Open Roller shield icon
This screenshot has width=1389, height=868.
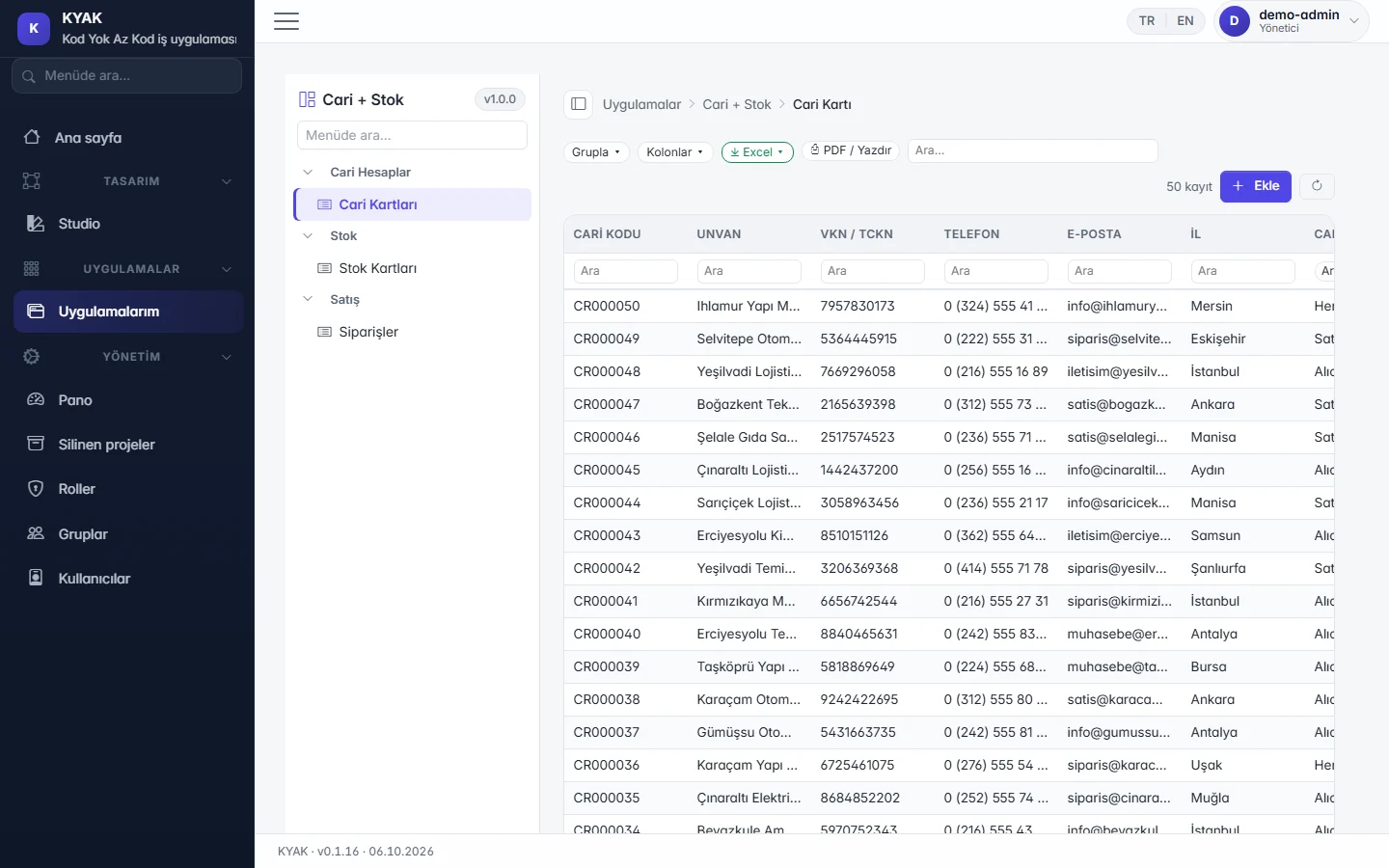click(x=36, y=489)
